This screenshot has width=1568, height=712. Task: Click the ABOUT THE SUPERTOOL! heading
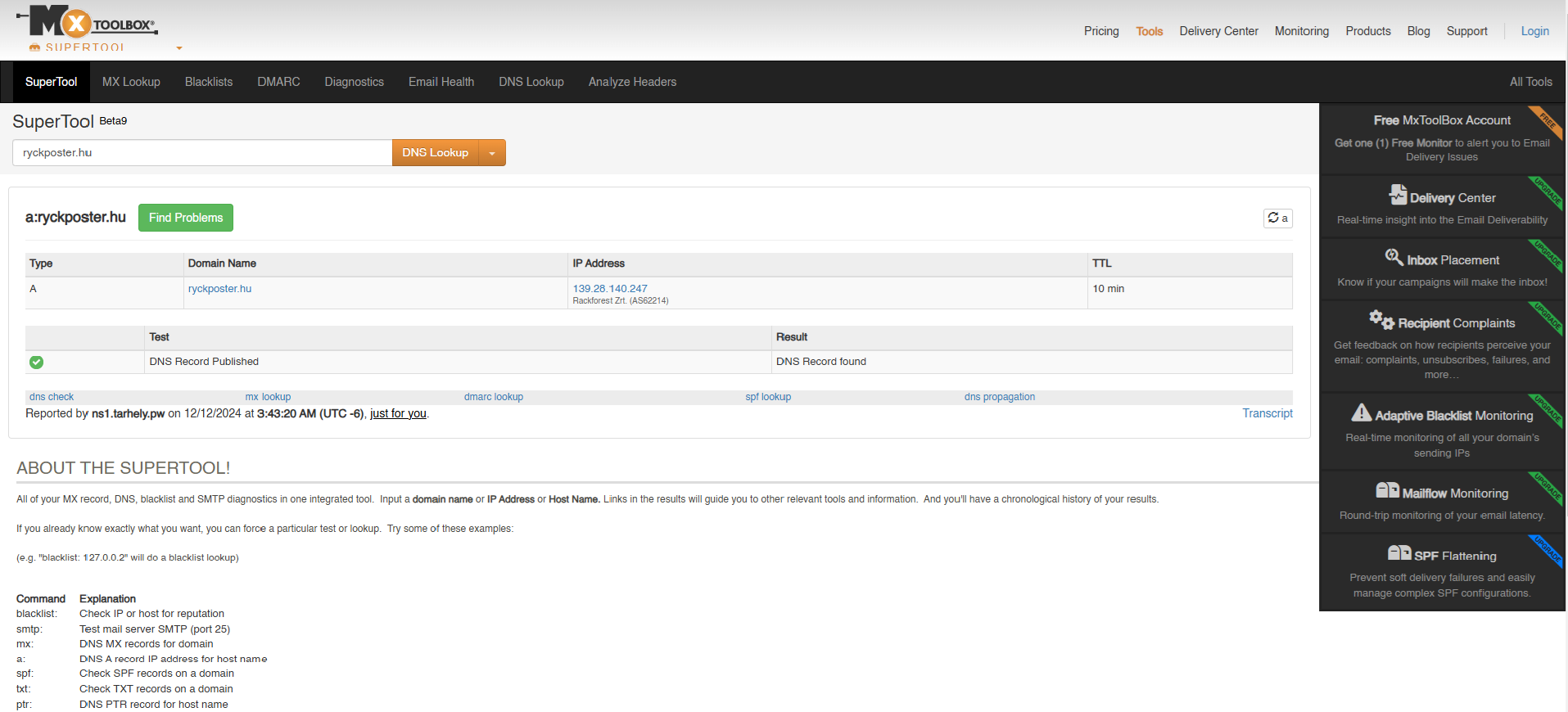click(x=124, y=468)
